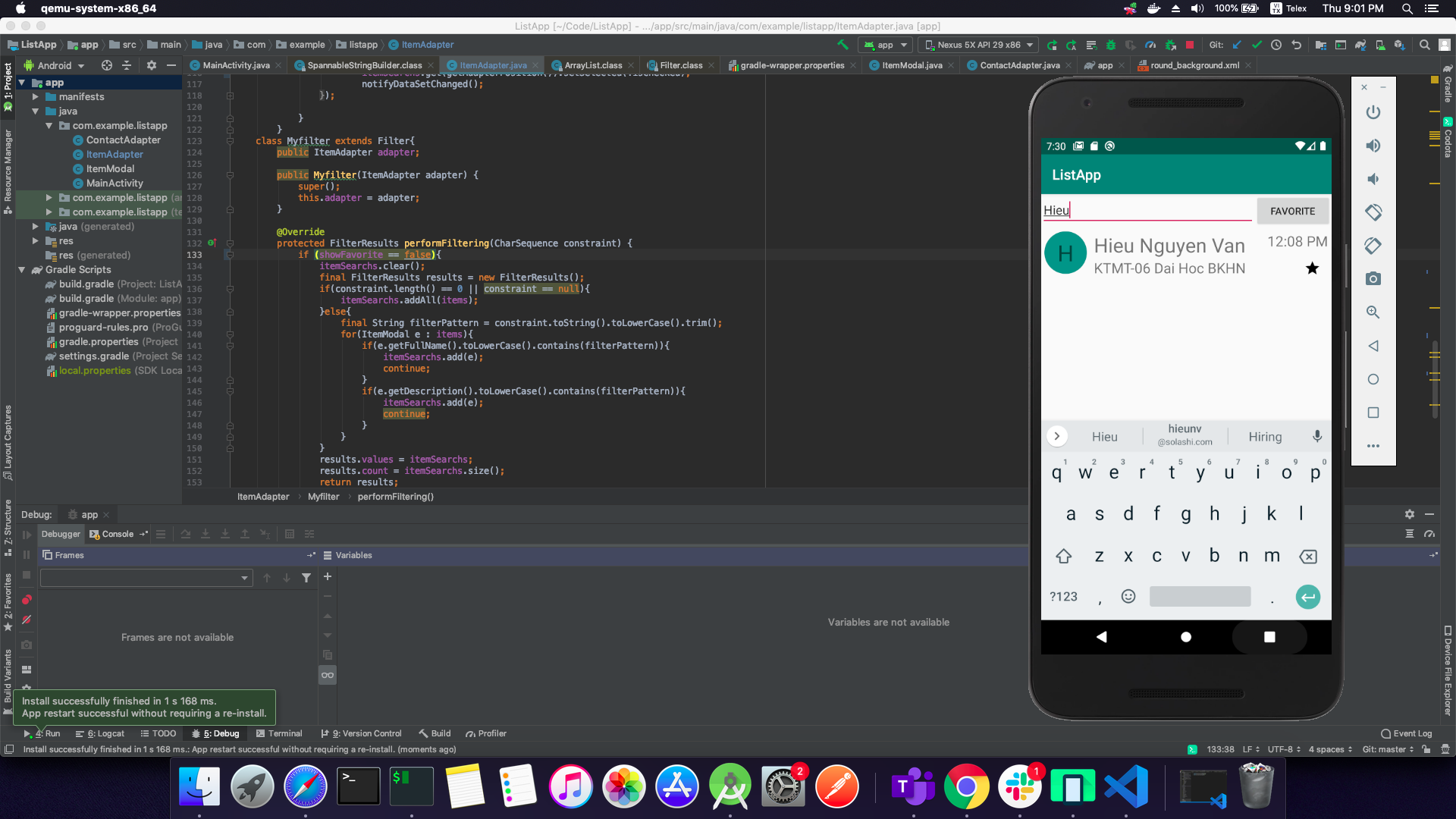
Task: Open the Nexus 5X API 29 device dropdown
Action: 977,45
